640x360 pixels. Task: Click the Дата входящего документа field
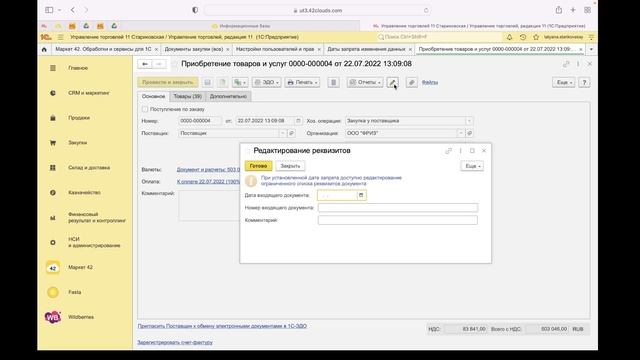337,196
